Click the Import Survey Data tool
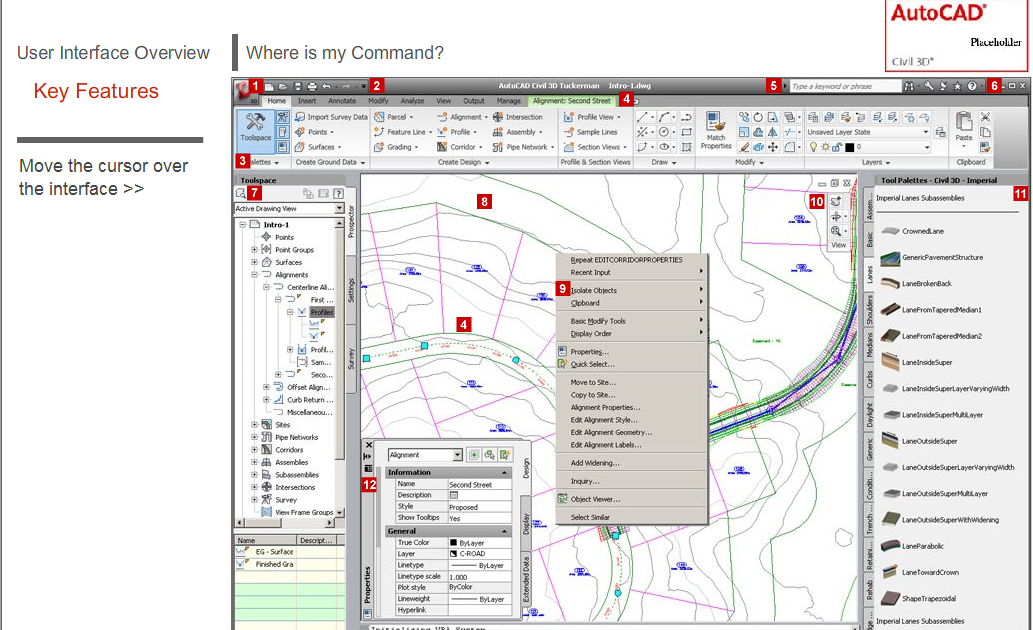1033x630 pixels. (x=331, y=117)
